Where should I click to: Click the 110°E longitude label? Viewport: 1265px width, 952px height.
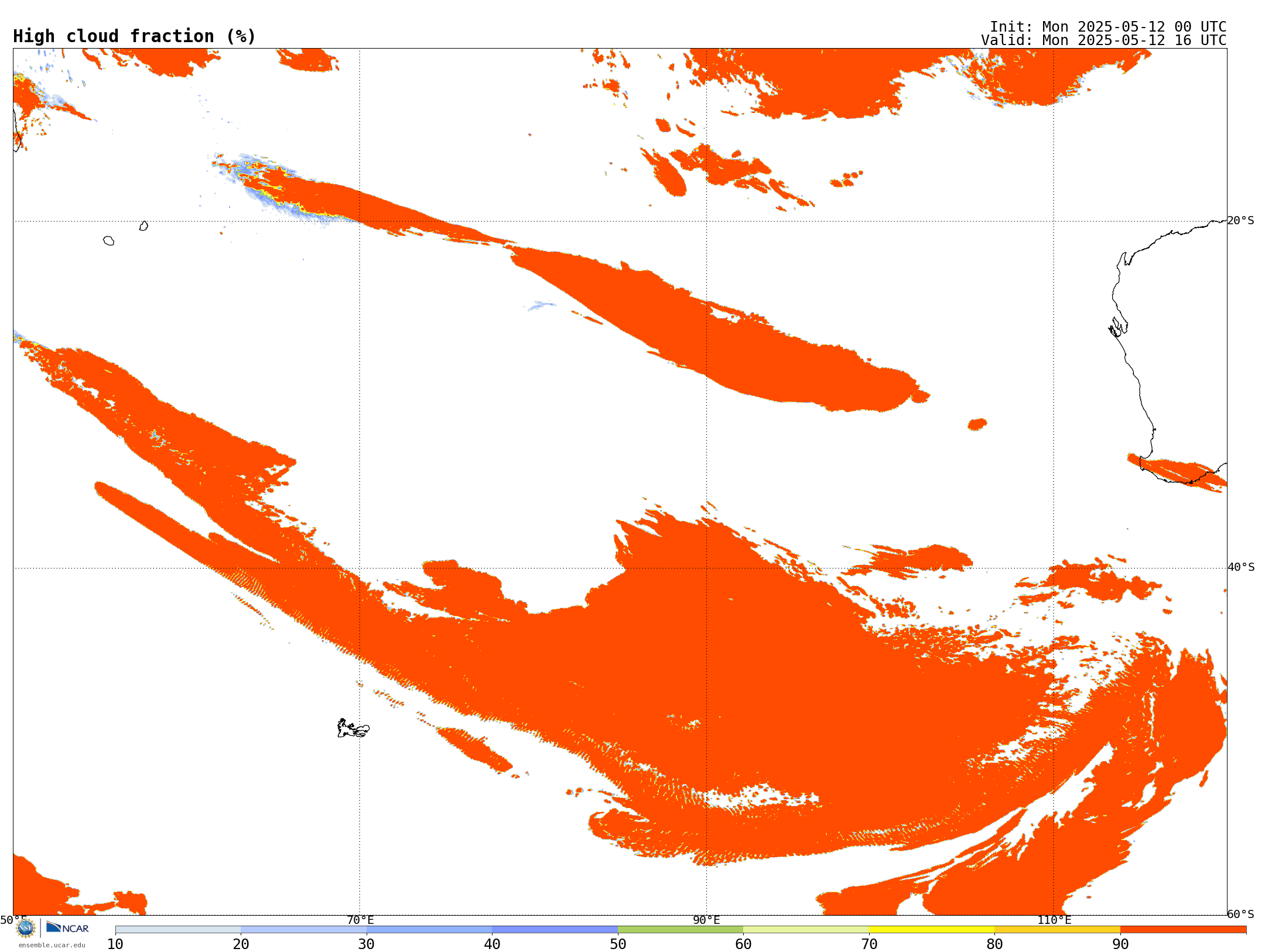coord(1054,920)
